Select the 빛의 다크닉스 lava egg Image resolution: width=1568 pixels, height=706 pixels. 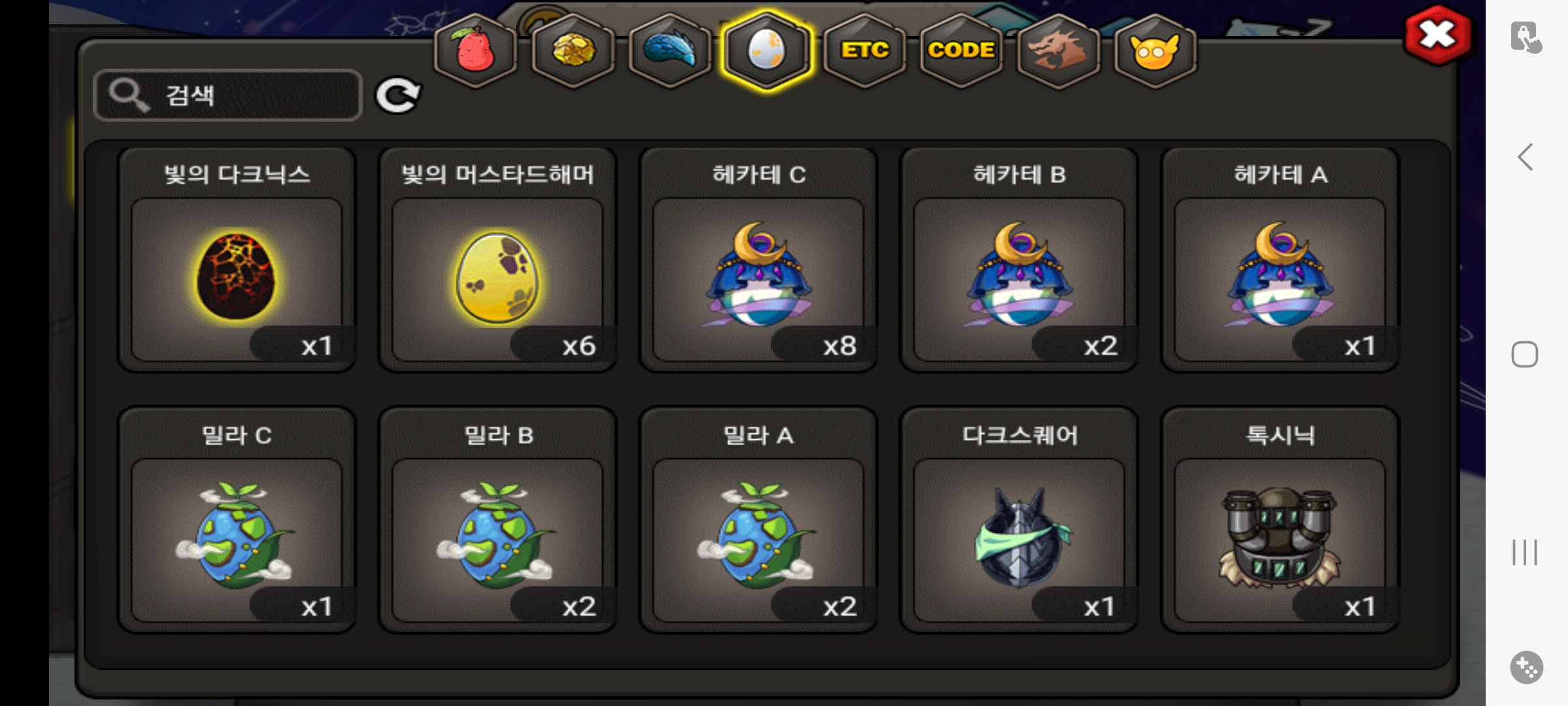point(237,260)
